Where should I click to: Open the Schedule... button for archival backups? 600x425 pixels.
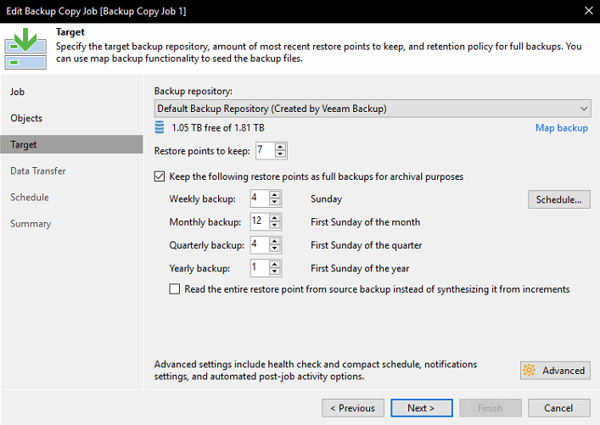click(559, 199)
